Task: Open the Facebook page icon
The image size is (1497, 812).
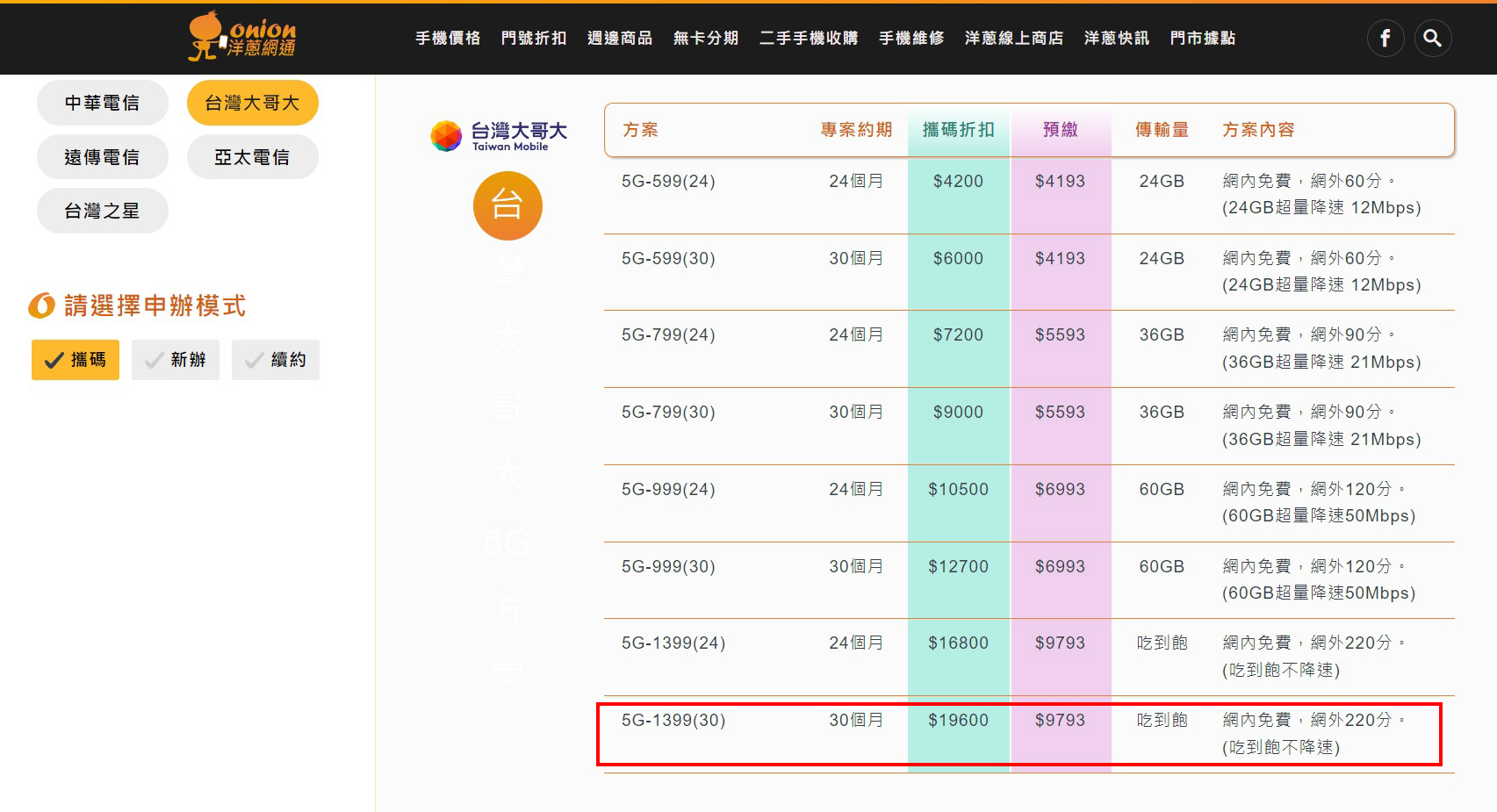Action: [1385, 39]
